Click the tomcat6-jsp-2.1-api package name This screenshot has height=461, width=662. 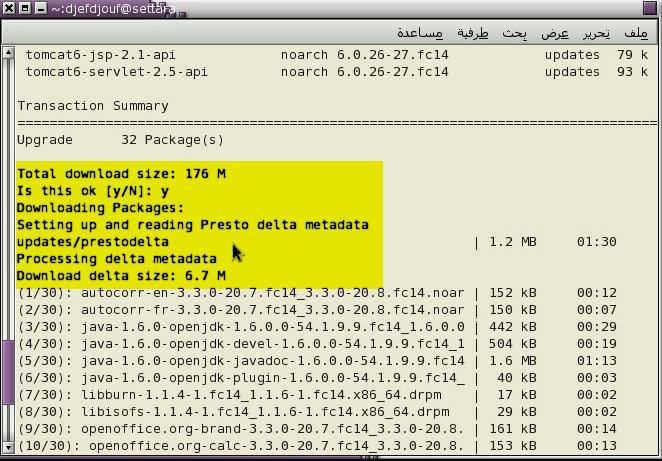[100, 55]
